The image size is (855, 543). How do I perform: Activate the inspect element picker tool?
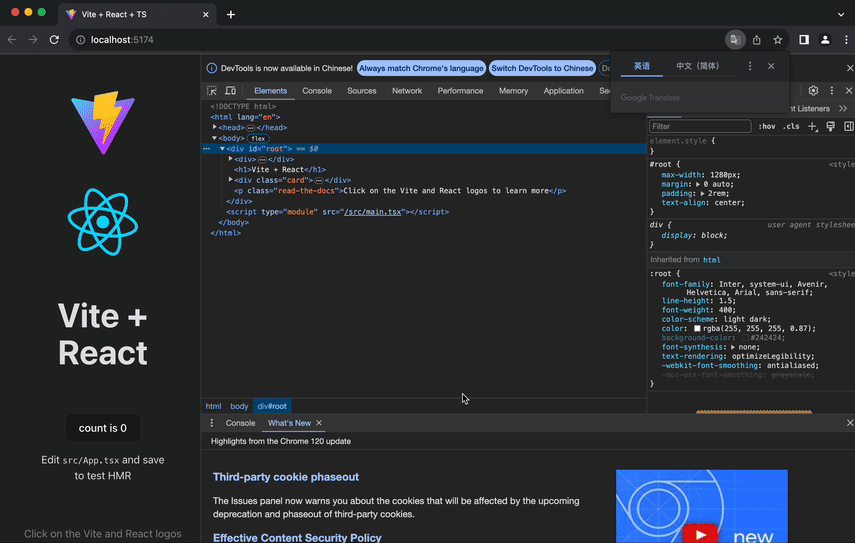[x=212, y=90]
